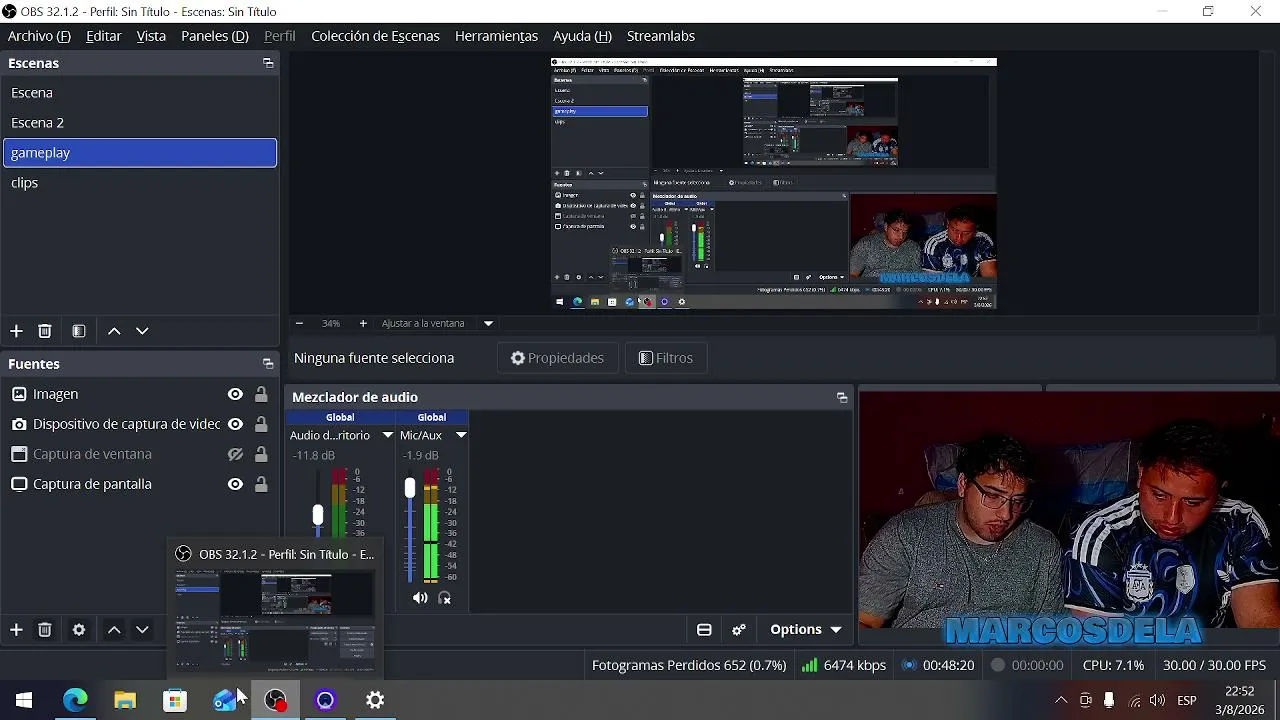The image size is (1280, 720).
Task: Open the Streamlabs menu
Action: point(660,36)
